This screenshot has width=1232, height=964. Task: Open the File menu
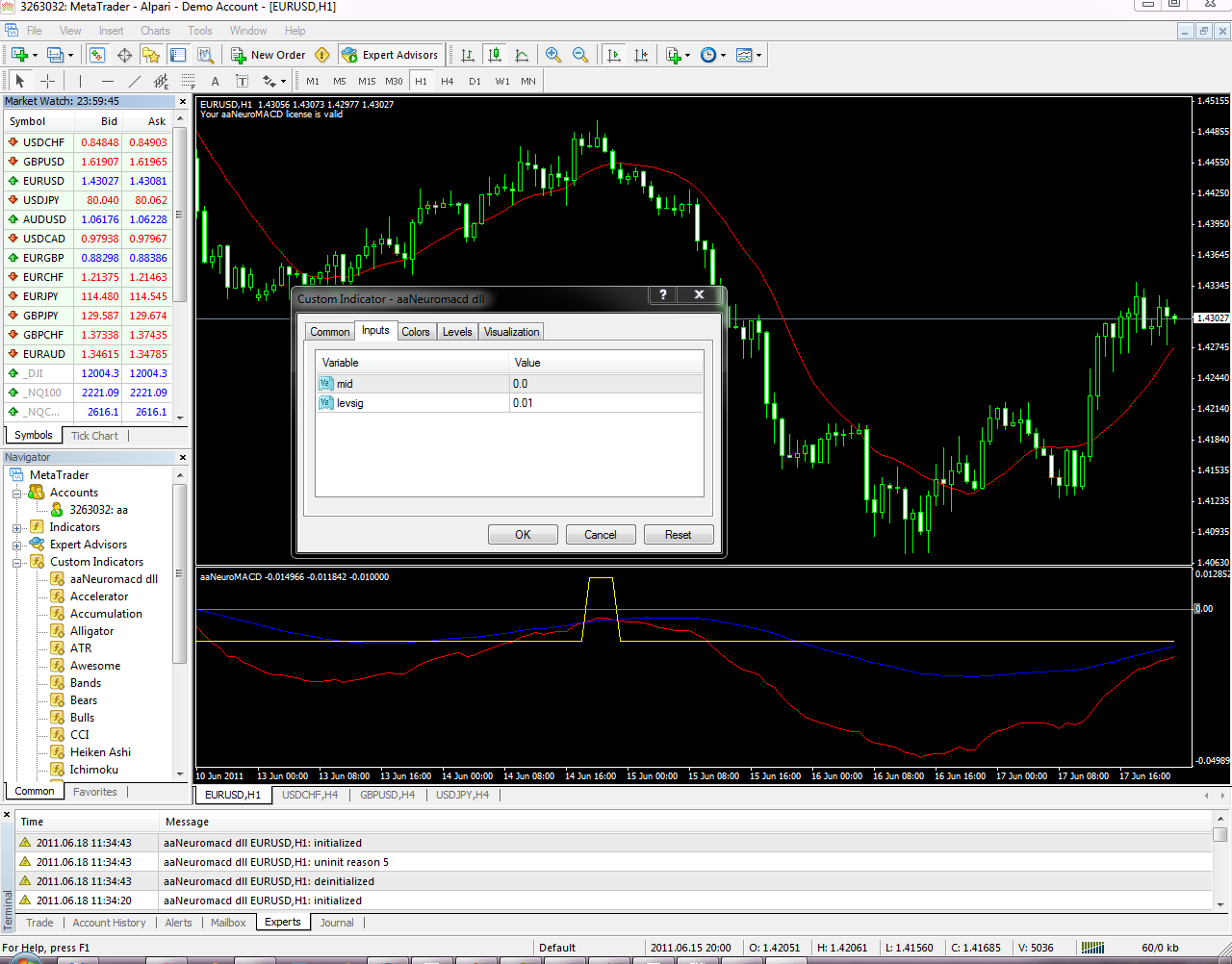coord(34,31)
